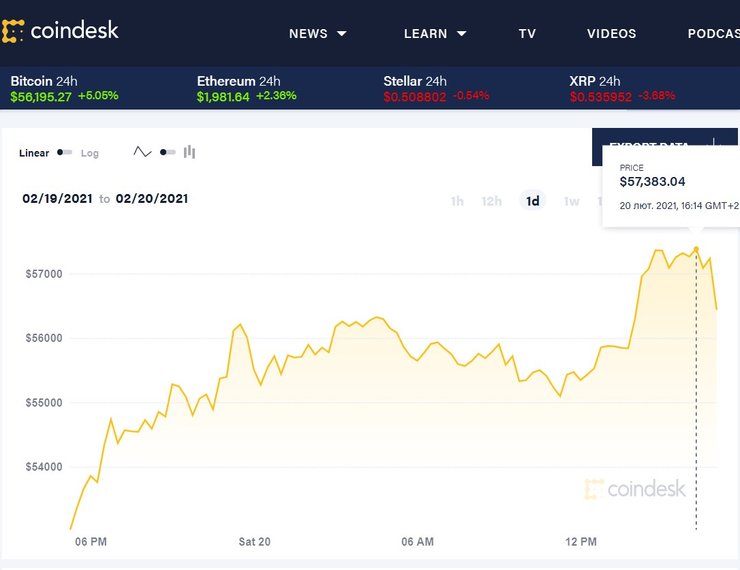Toggle the line/candlestick chart switch
This screenshot has width=740, height=570.
tap(167, 152)
